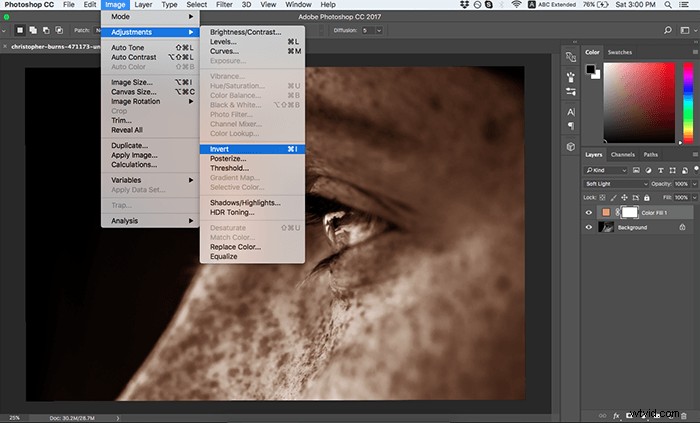This screenshot has height=423, width=700.
Task: Open the 3D cube panel icon
Action: point(571,146)
